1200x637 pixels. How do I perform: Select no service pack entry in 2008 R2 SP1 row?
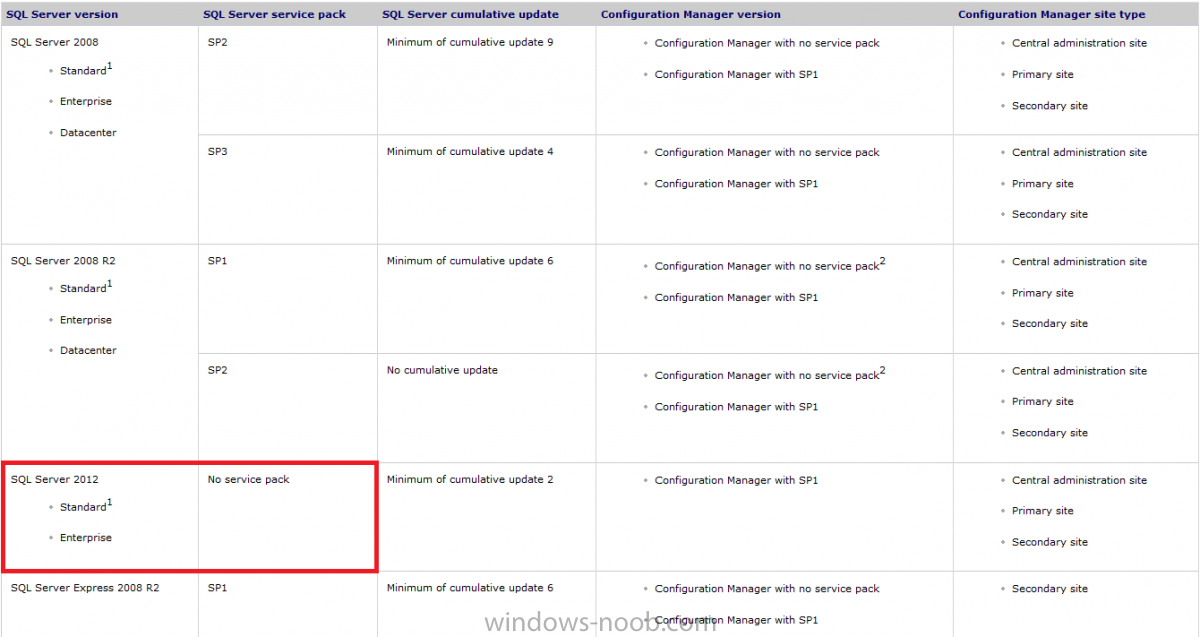coord(770,265)
